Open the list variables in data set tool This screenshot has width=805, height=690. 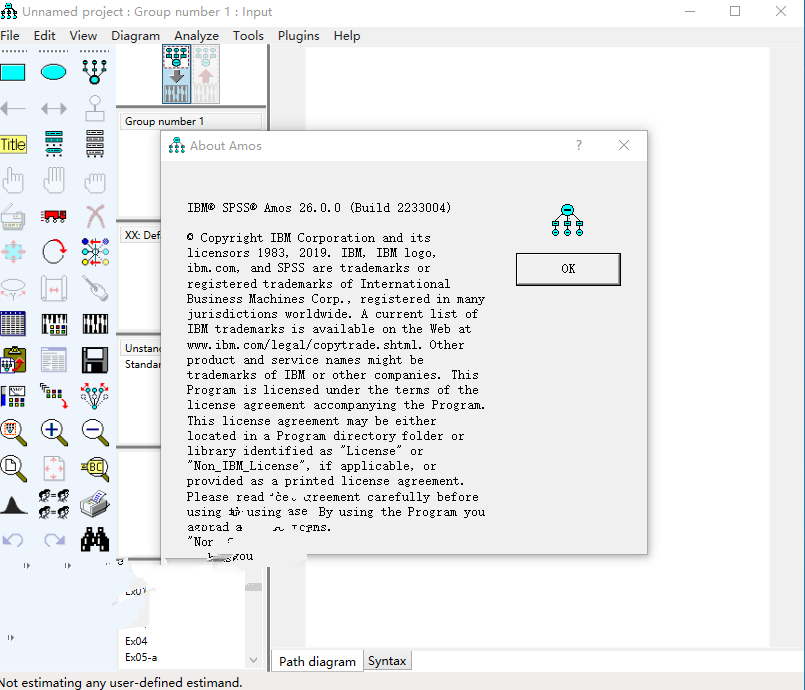tap(94, 144)
